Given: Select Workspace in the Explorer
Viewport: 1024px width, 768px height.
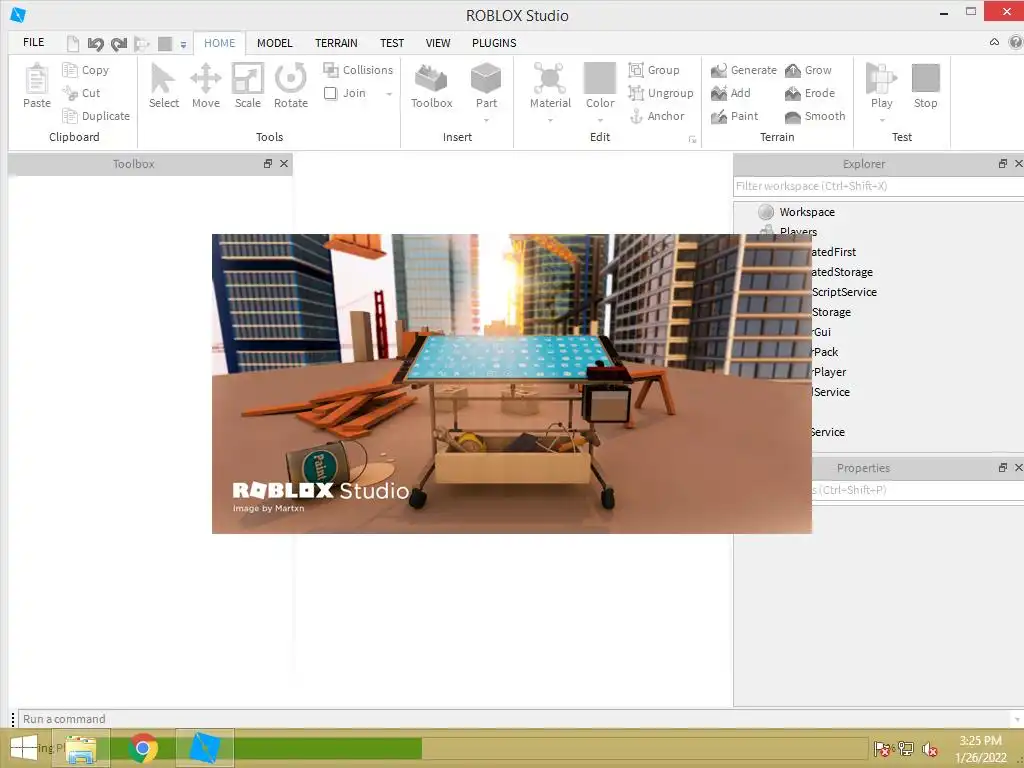Looking at the screenshot, I should 807,212.
